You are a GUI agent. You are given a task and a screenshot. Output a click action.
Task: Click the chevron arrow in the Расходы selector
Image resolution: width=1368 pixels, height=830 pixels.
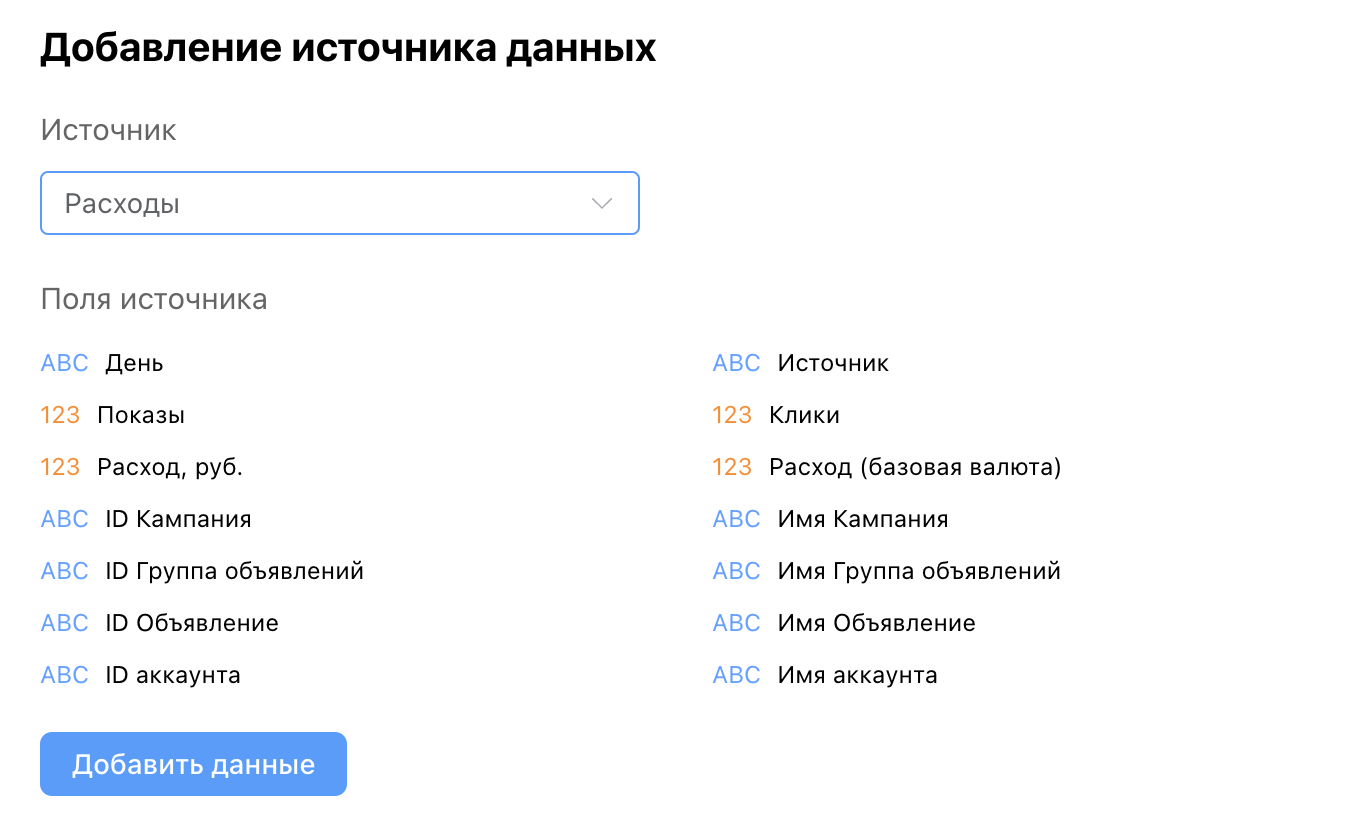pyautogui.click(x=601, y=203)
